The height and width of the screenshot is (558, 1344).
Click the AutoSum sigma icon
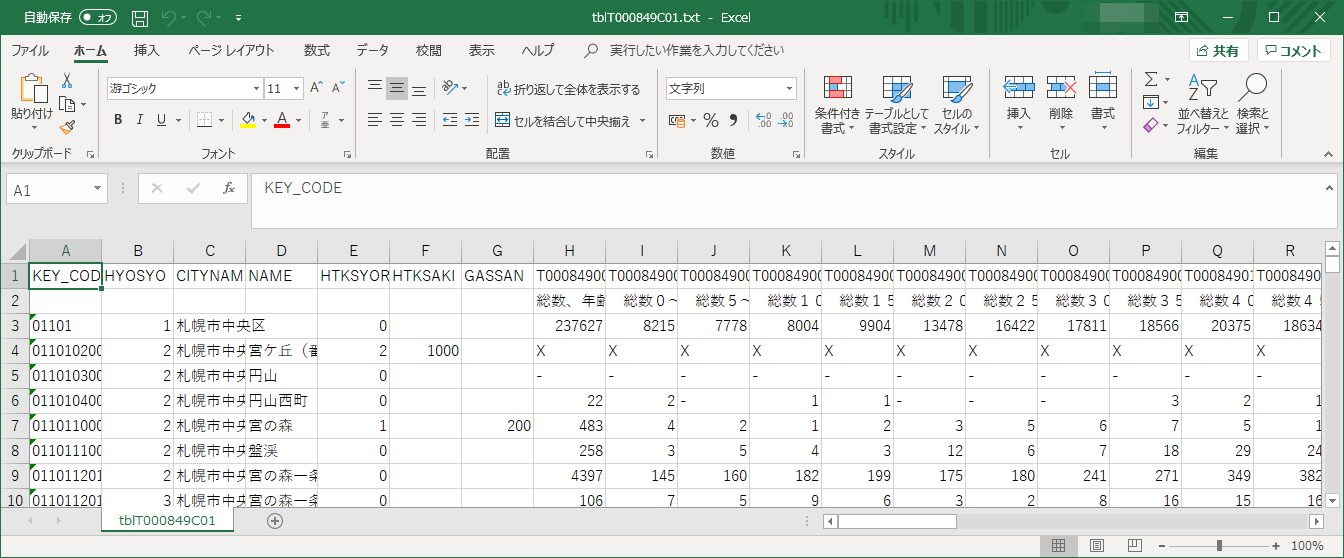click(x=1151, y=79)
